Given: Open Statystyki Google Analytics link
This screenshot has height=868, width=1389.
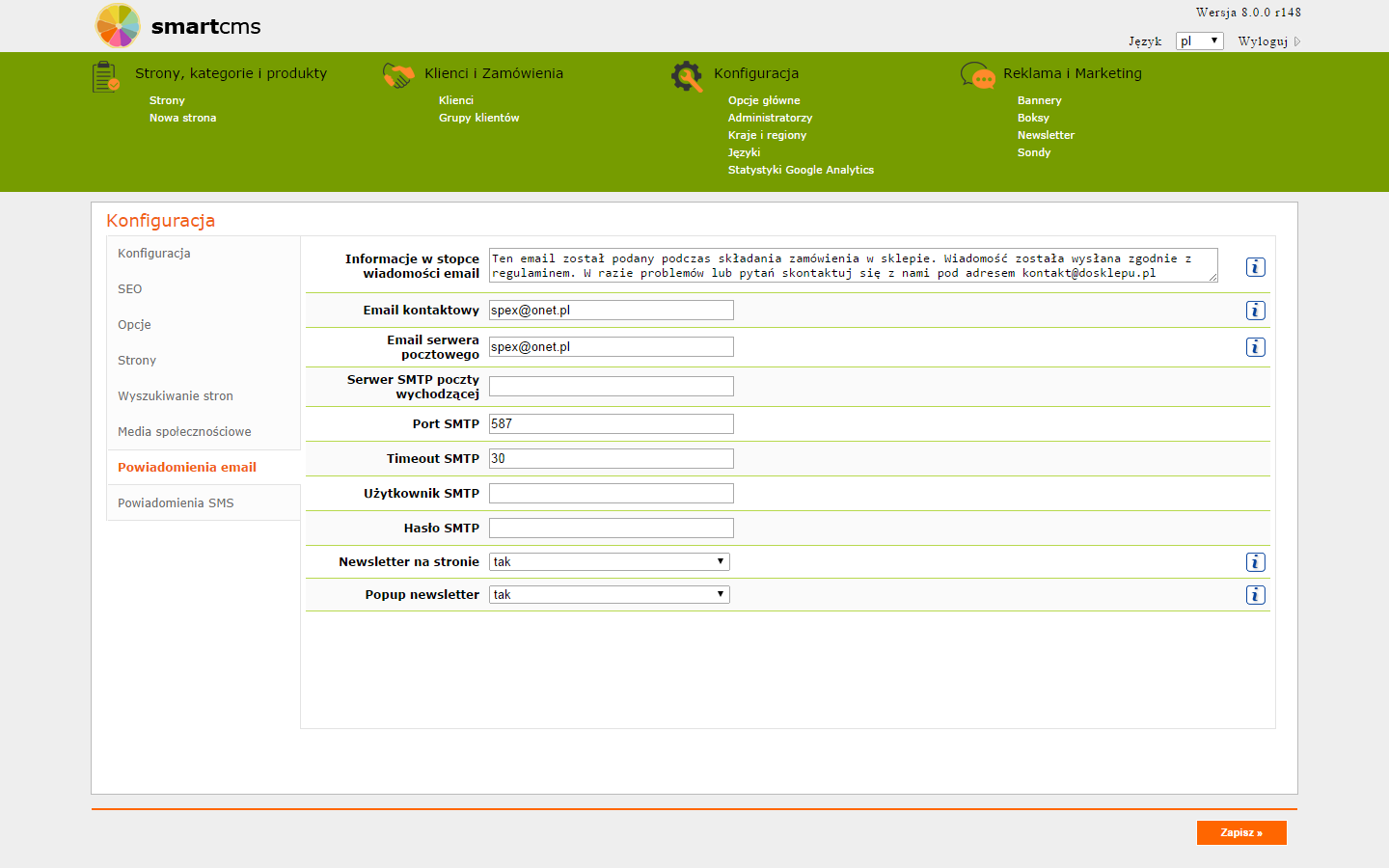Looking at the screenshot, I should click(x=801, y=170).
